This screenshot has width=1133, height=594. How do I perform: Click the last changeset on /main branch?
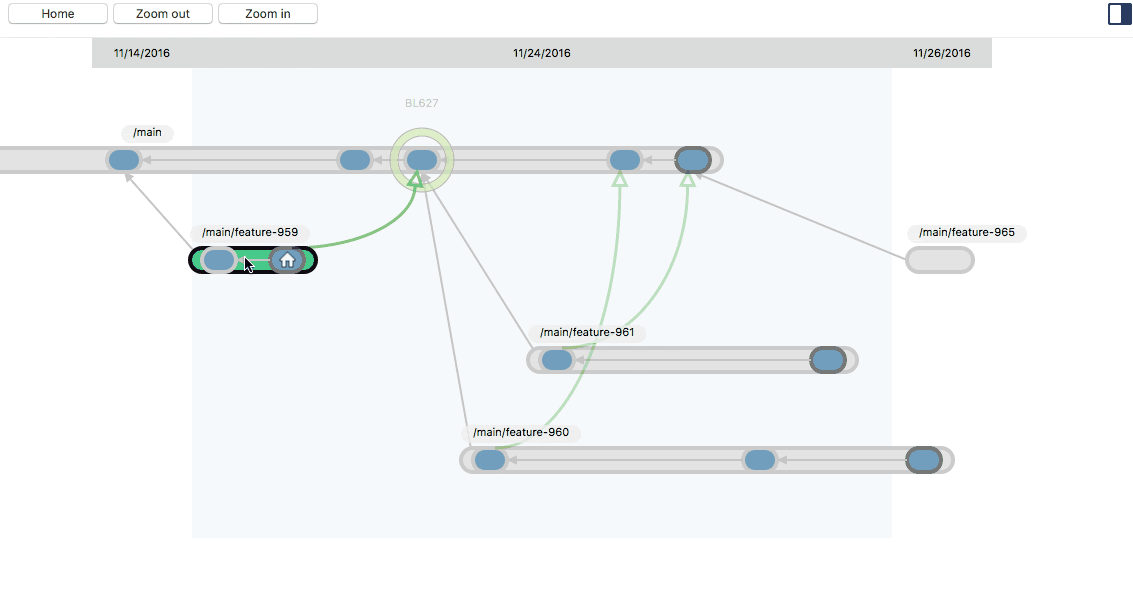coord(692,158)
